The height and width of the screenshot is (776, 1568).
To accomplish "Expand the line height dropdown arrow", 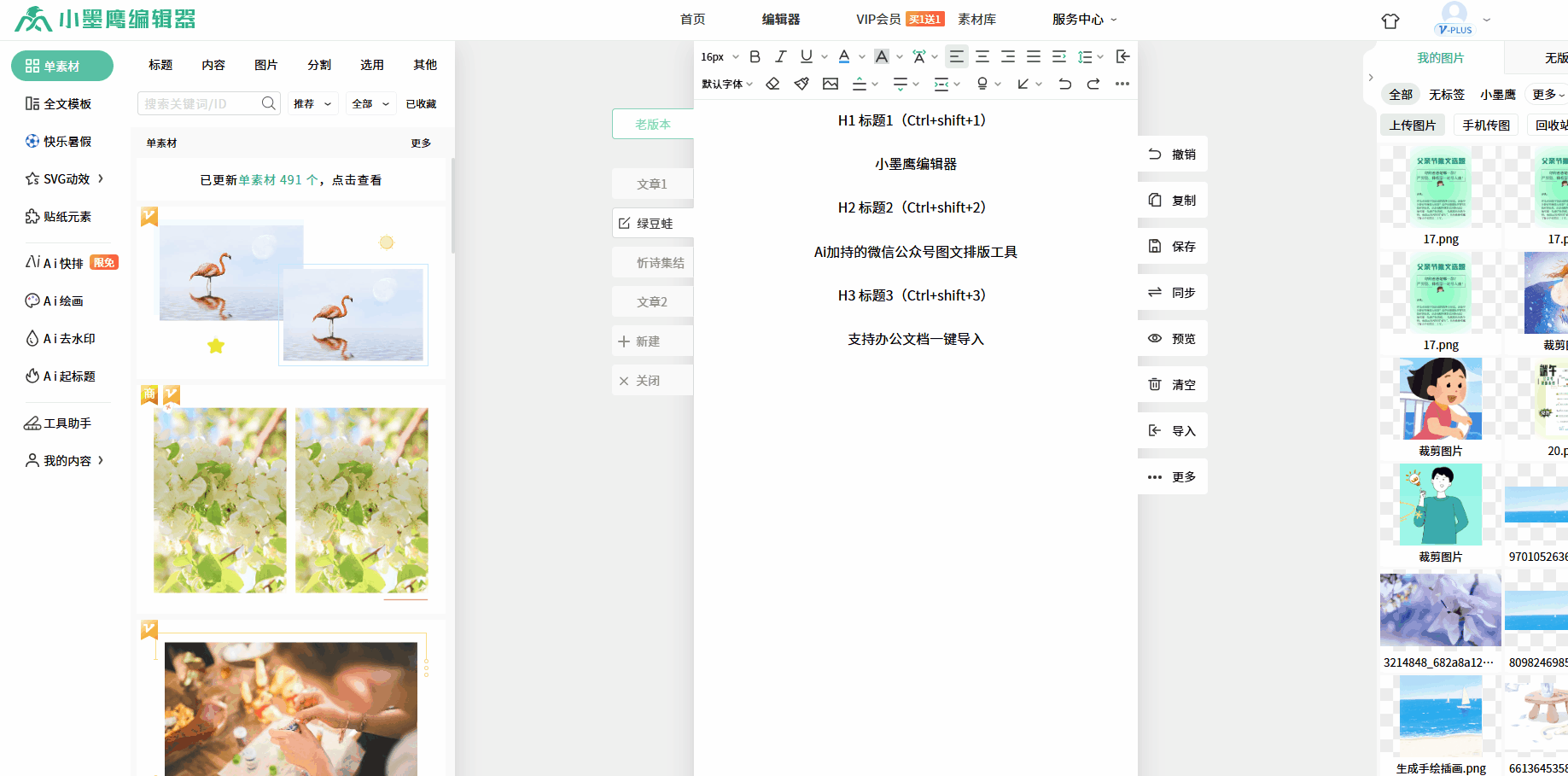I will (x=1100, y=56).
